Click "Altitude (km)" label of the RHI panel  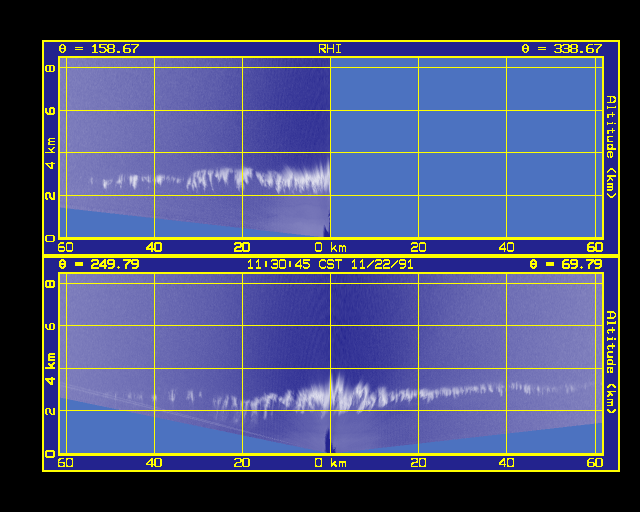[x=611, y=147]
